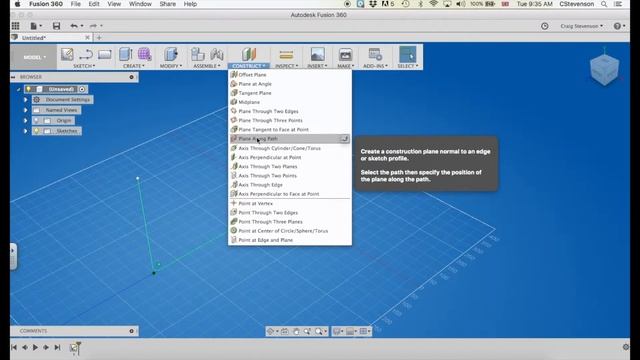Open the Job Status clock icon
Viewport: 640px width, 360px height.
544,26
